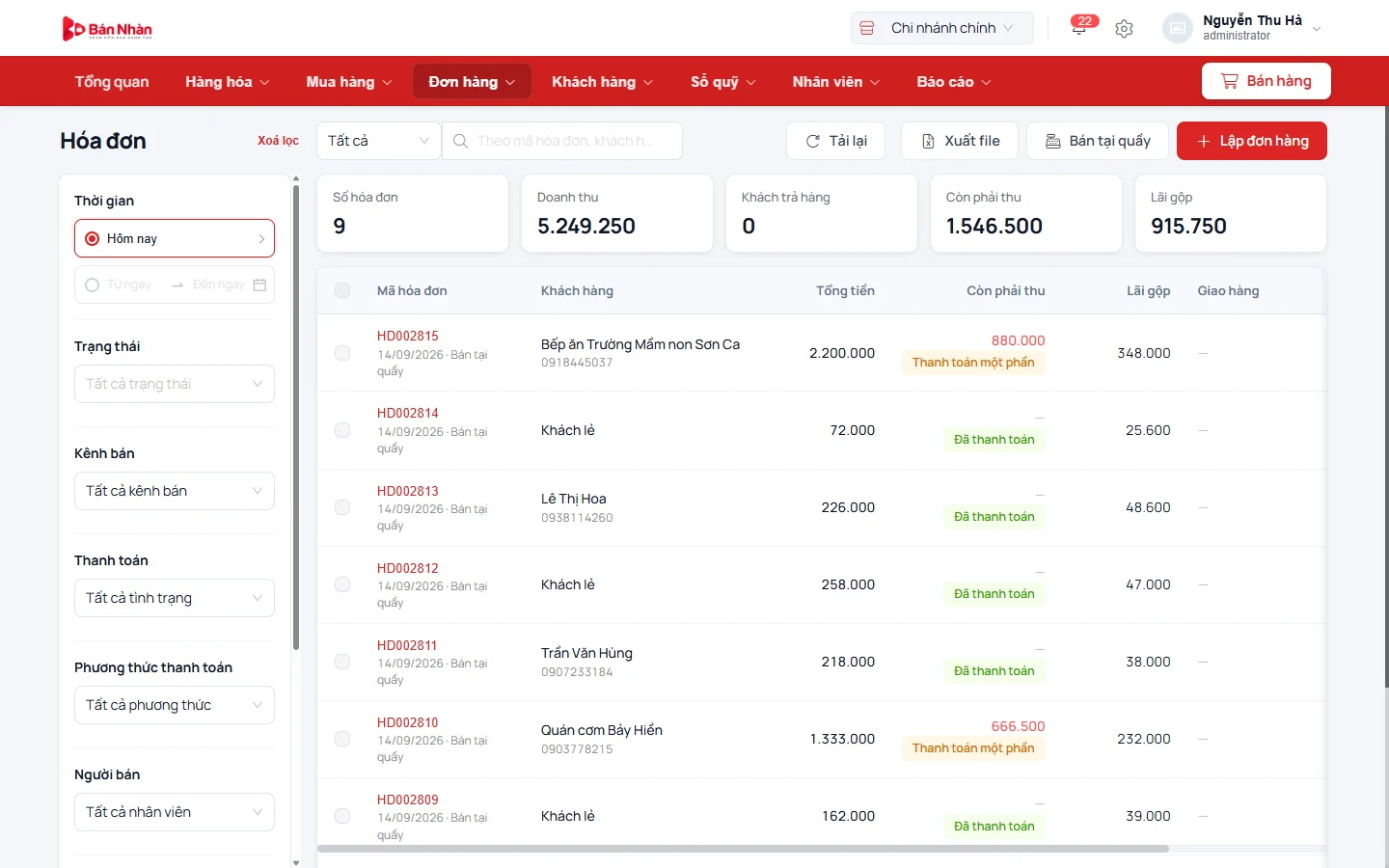Expand the Tất cả phương thức dropdown
Screen dimensions: 1389x868
coord(175,705)
